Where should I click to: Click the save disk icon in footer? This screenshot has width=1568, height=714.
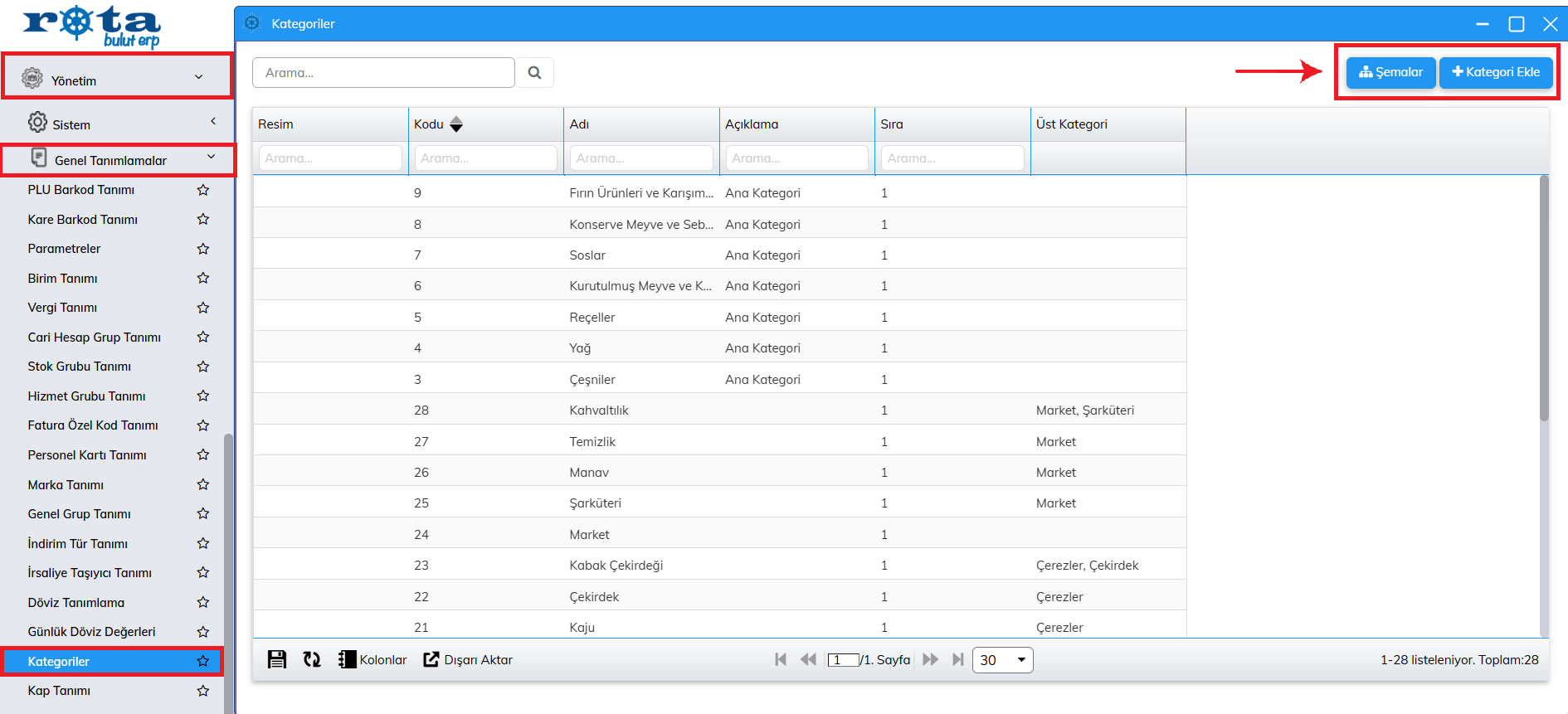pos(277,659)
